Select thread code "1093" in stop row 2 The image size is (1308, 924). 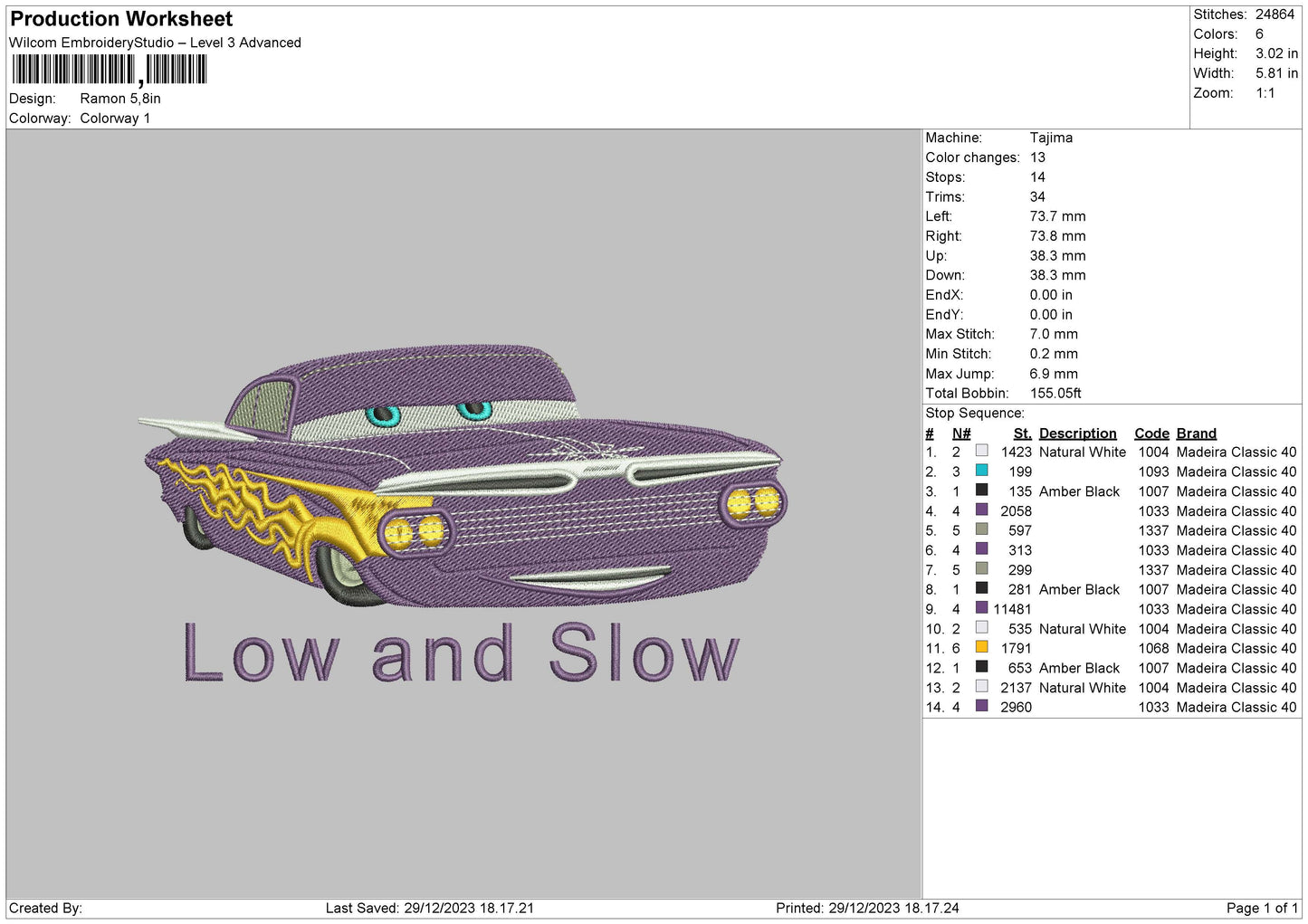1153,472
